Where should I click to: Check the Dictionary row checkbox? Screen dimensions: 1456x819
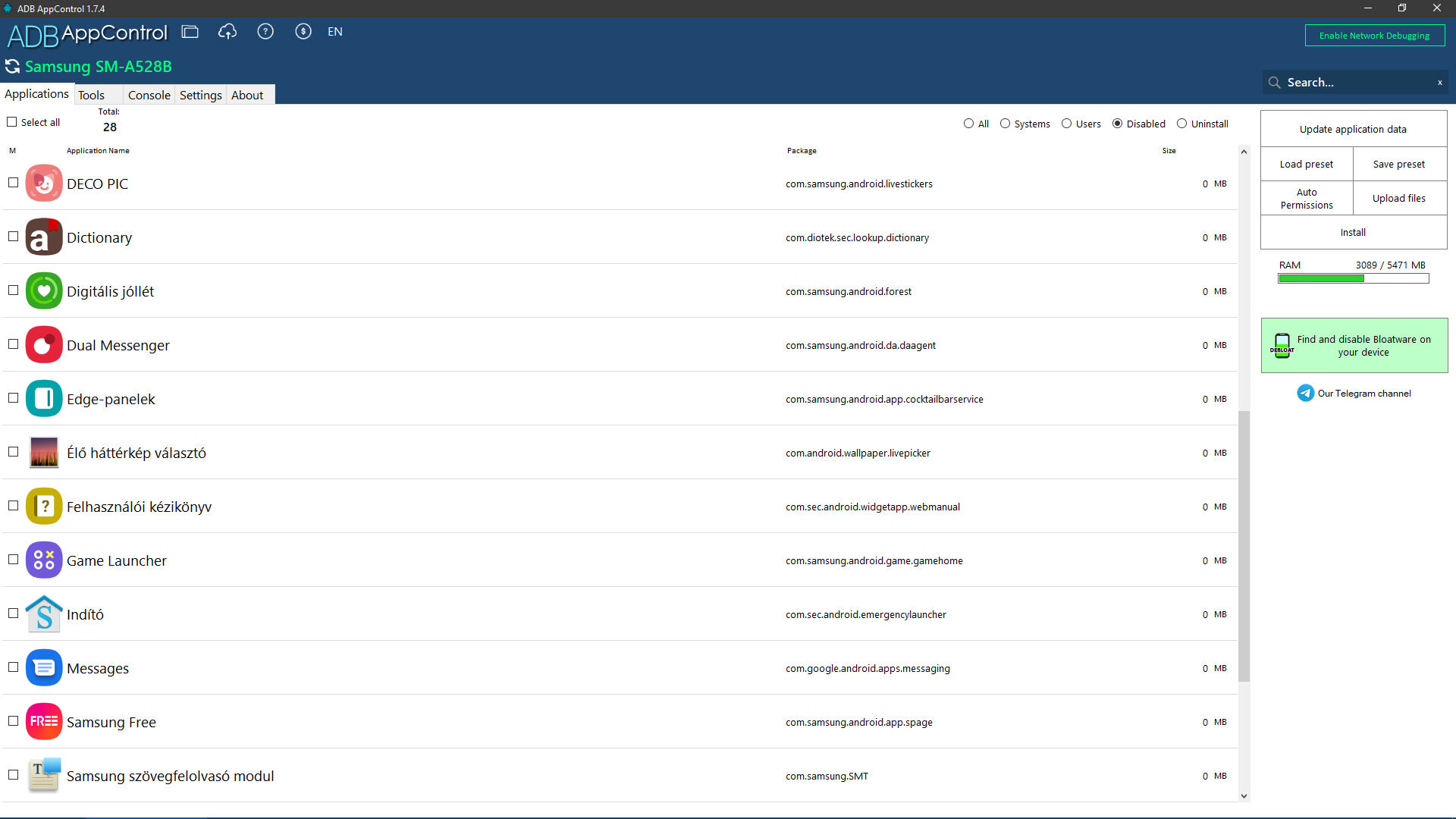(13, 237)
